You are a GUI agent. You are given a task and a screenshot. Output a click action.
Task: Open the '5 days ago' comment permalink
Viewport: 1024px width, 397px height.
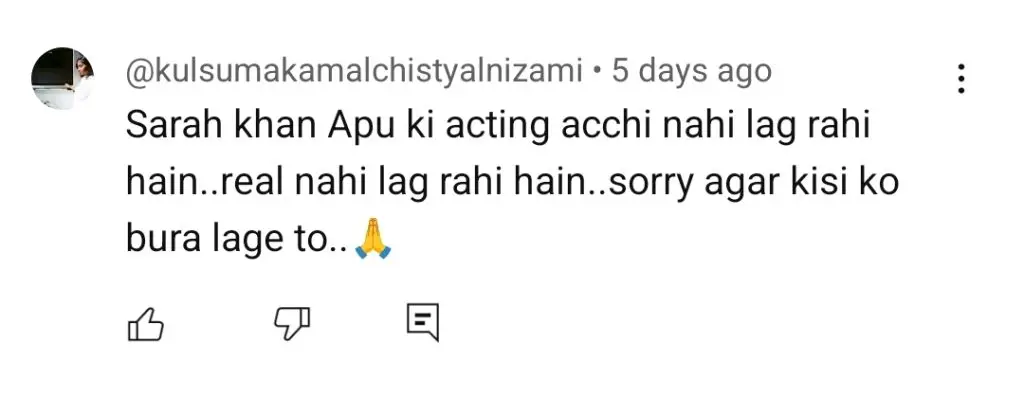point(691,72)
